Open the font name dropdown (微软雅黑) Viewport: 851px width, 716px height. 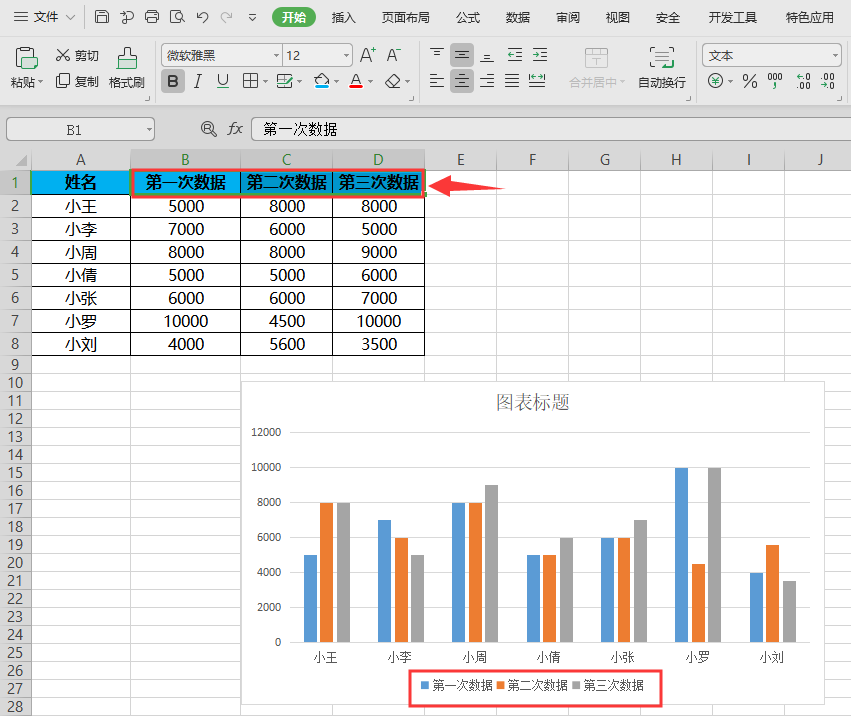coord(219,55)
